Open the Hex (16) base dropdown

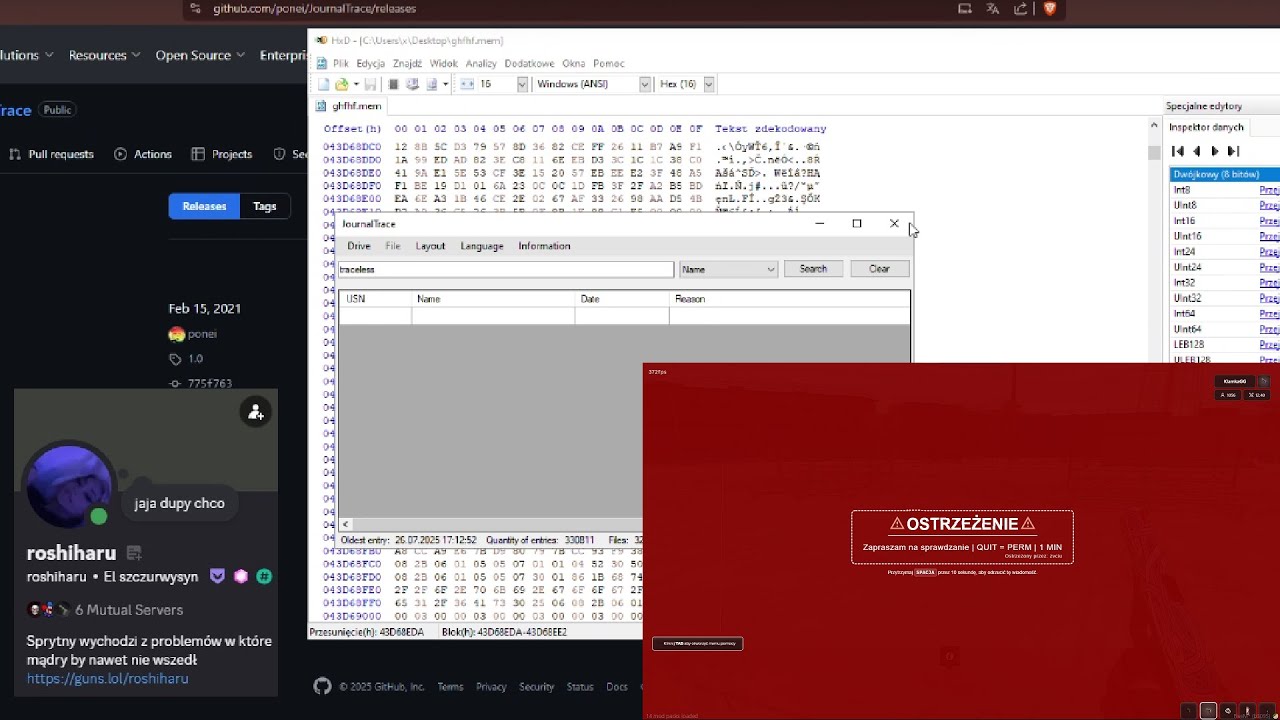(709, 84)
